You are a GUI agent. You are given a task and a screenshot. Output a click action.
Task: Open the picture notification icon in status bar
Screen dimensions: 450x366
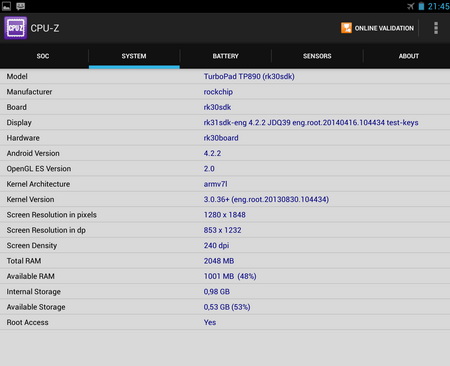pos(7,6)
